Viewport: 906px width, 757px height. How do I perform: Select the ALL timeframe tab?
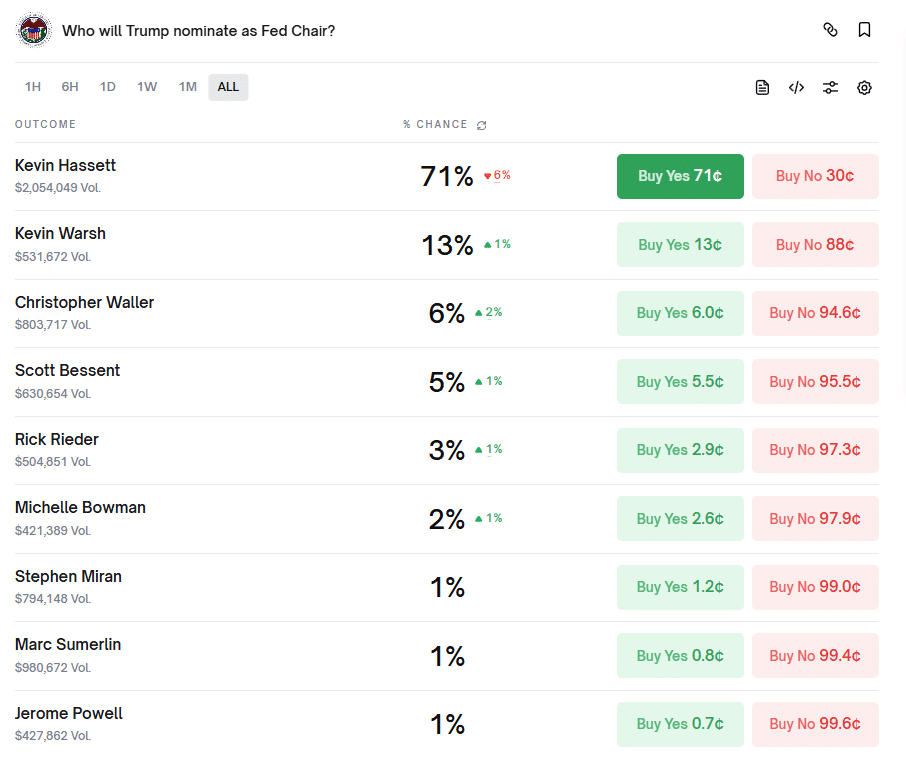[x=228, y=87]
